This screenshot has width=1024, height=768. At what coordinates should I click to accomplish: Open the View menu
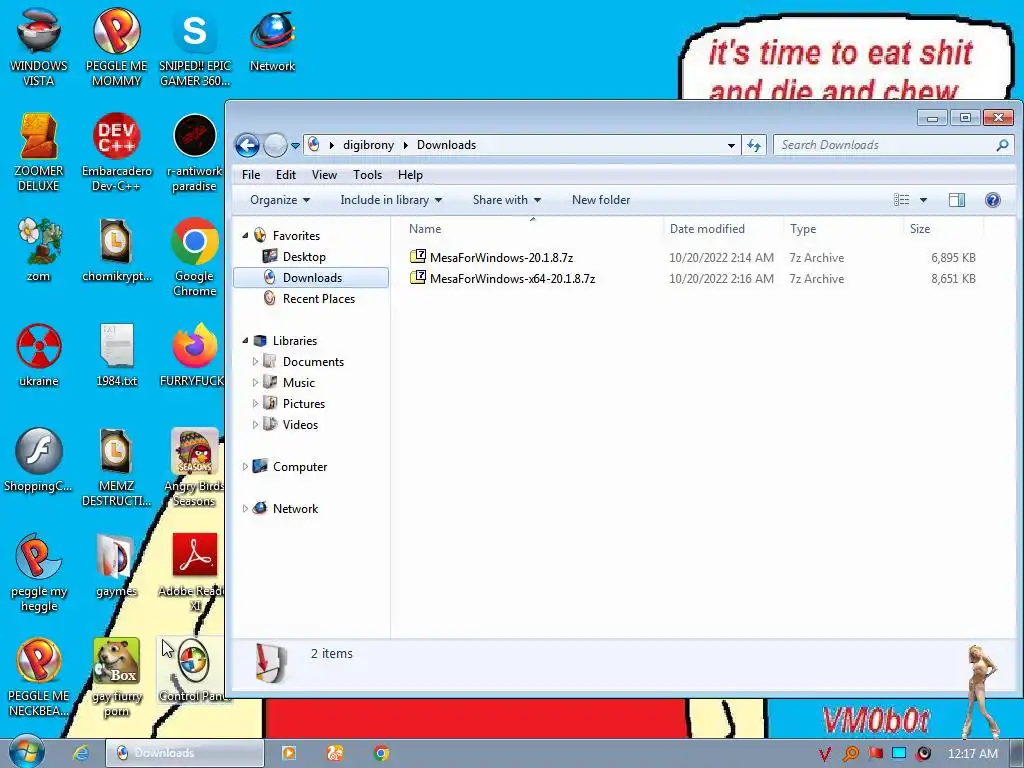[x=324, y=175]
